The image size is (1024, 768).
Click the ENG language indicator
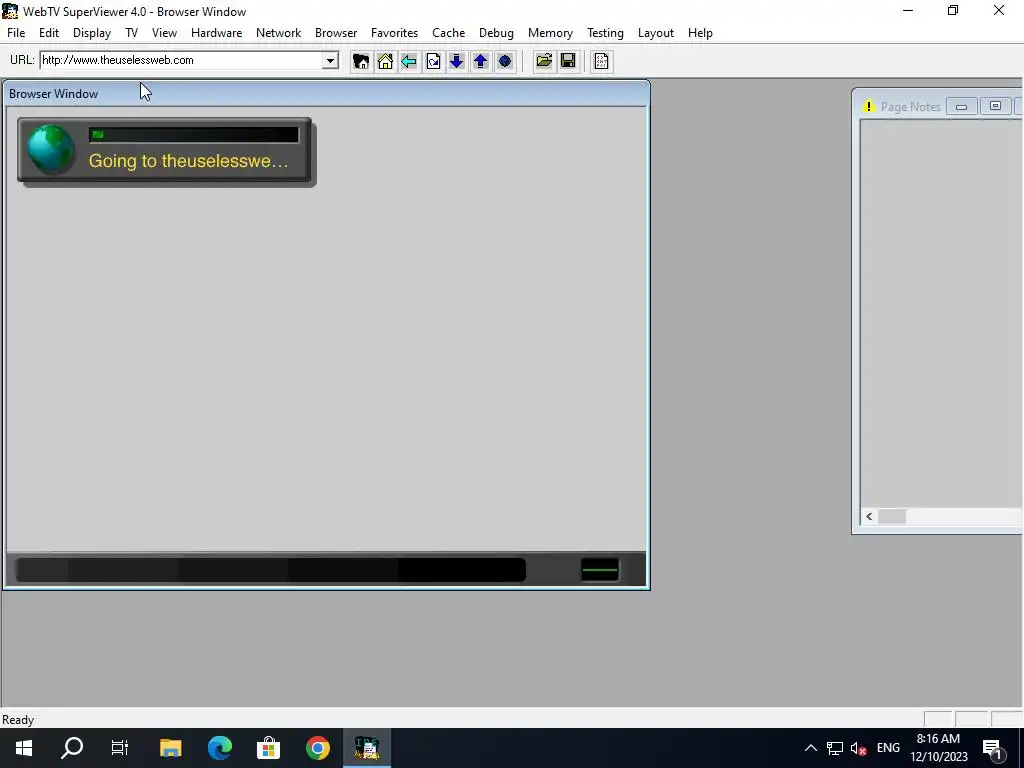point(888,748)
